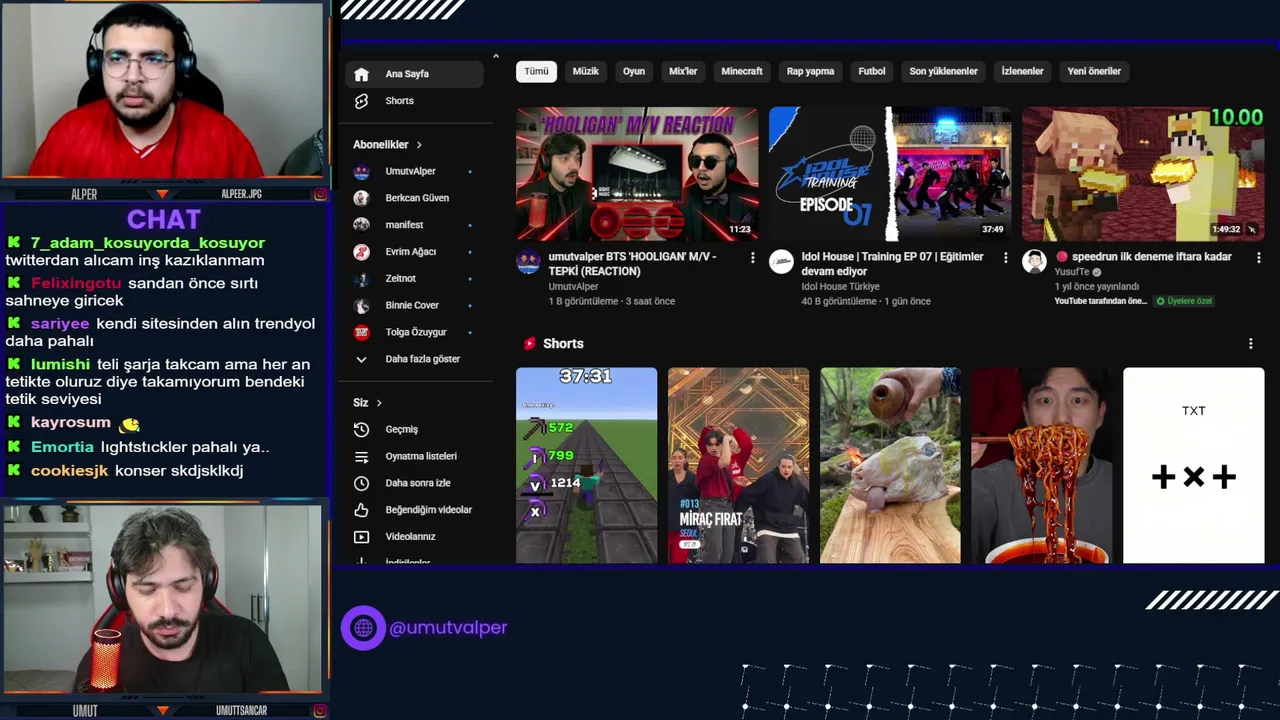The width and height of the screenshot is (1280, 720).
Task: Click the Beğendiğim videolar thumbs-up icon
Action: click(362, 510)
